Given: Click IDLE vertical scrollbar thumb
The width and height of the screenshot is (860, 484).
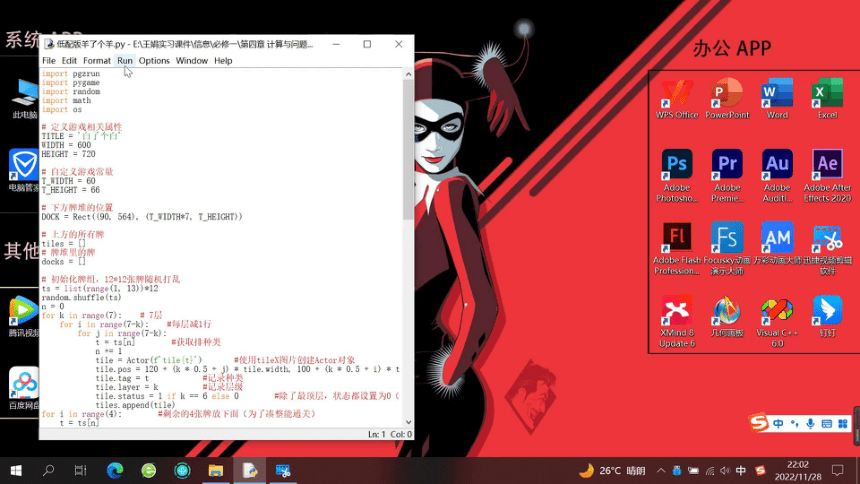Looking at the screenshot, I should [408, 149].
